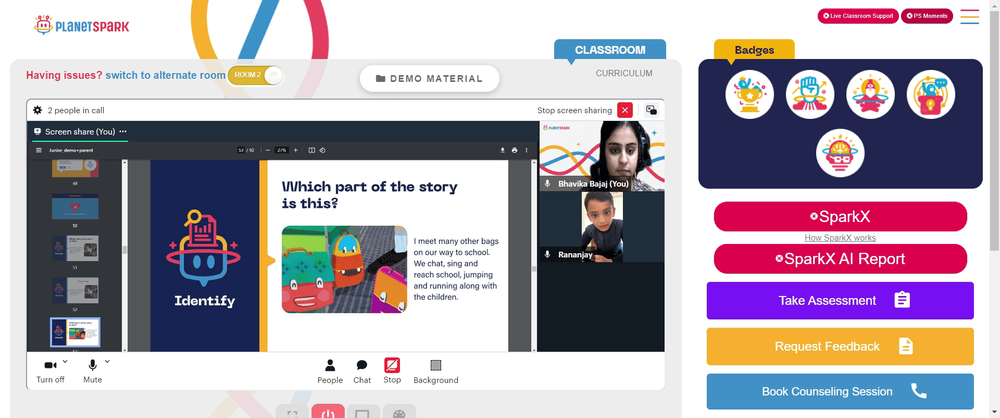Expand camera options chevron

pos(65,361)
